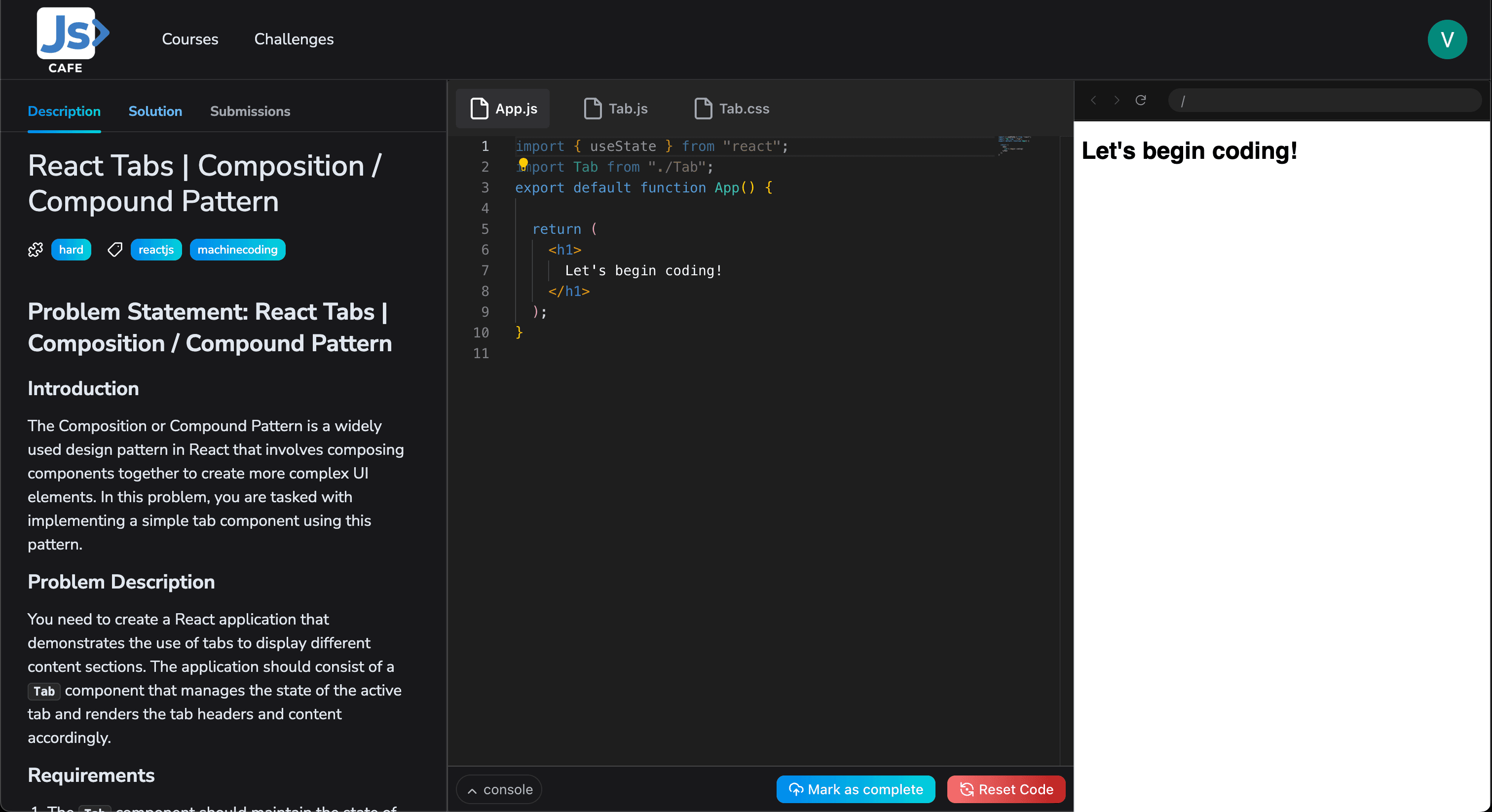Click line number 11 in the gutter
The image size is (1492, 812).
(481, 353)
